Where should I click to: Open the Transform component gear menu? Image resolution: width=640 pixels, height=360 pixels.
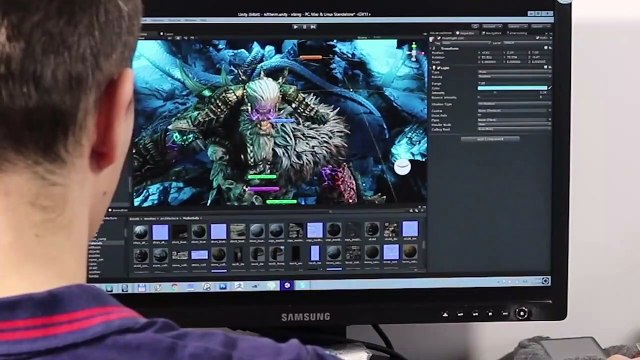tap(550, 48)
